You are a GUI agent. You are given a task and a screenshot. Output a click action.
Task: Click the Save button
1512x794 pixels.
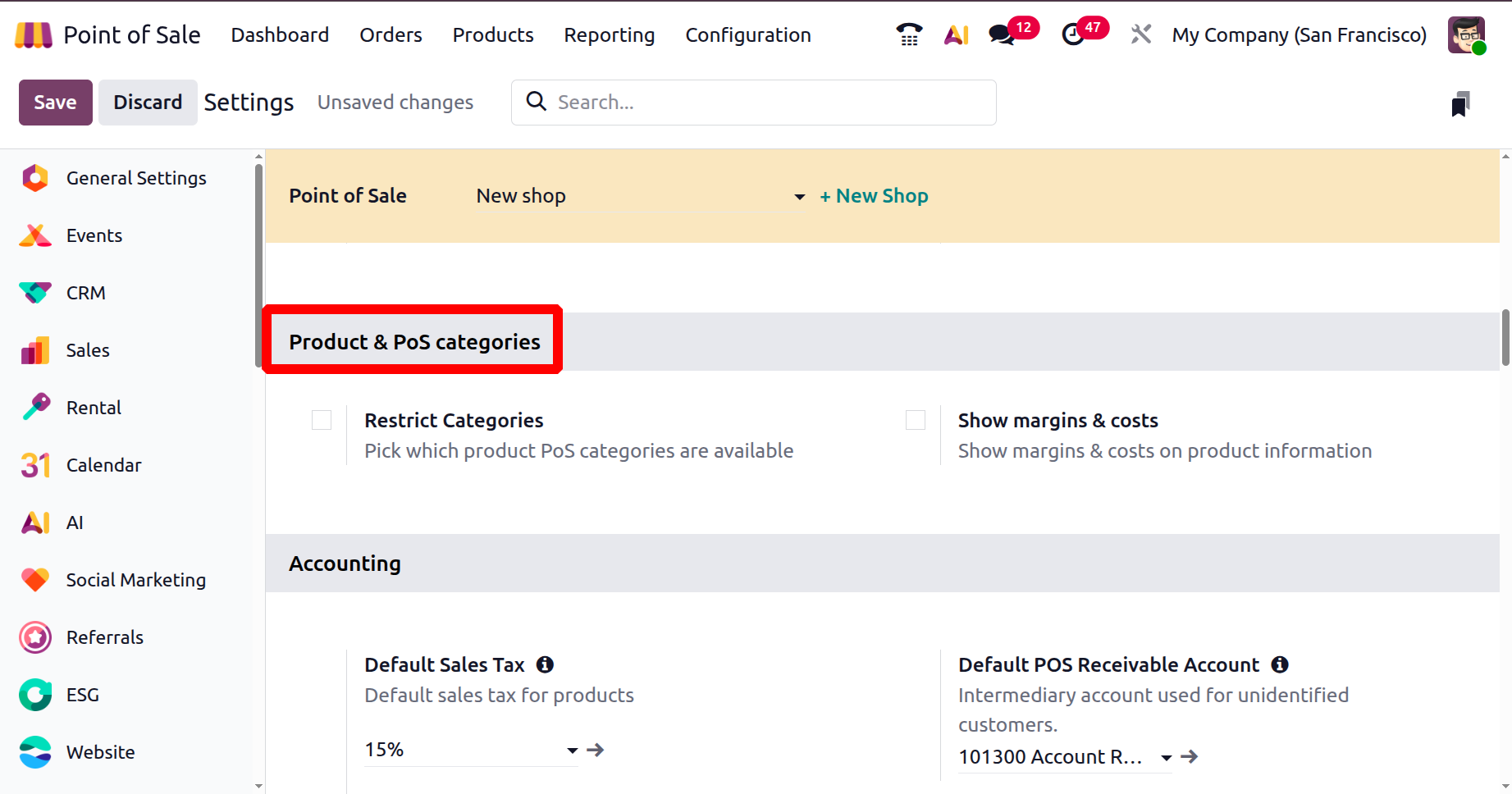click(55, 103)
